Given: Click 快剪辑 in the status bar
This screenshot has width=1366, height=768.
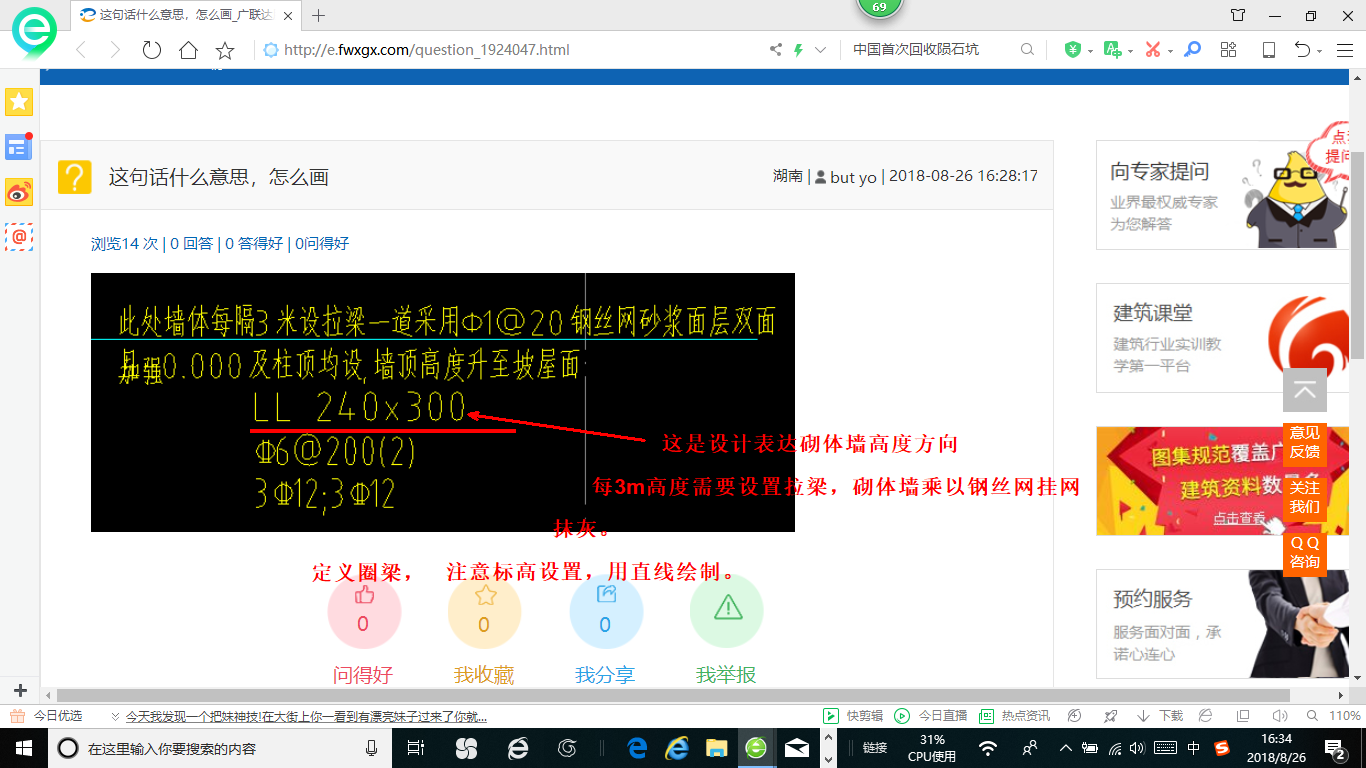Looking at the screenshot, I should [x=853, y=716].
